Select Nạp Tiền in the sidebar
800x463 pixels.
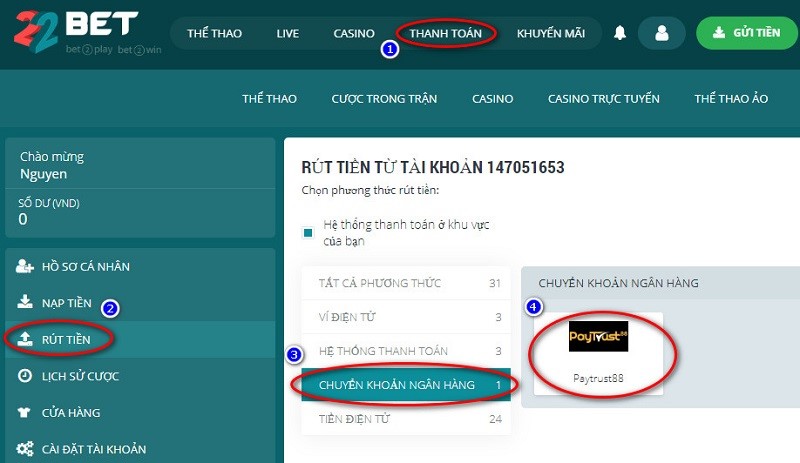click(67, 303)
